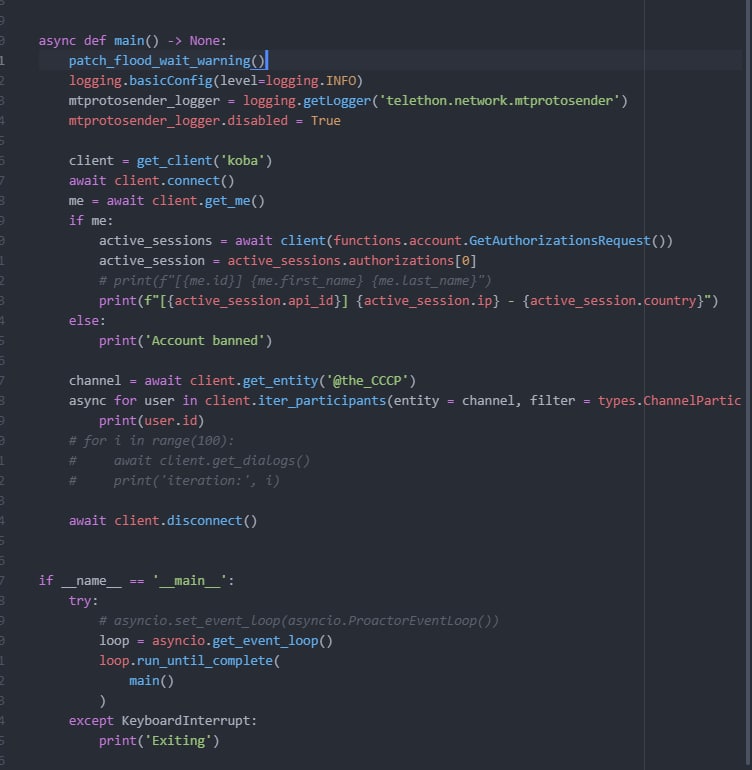
Task: Click the client.get_me() call
Action: 208,201
